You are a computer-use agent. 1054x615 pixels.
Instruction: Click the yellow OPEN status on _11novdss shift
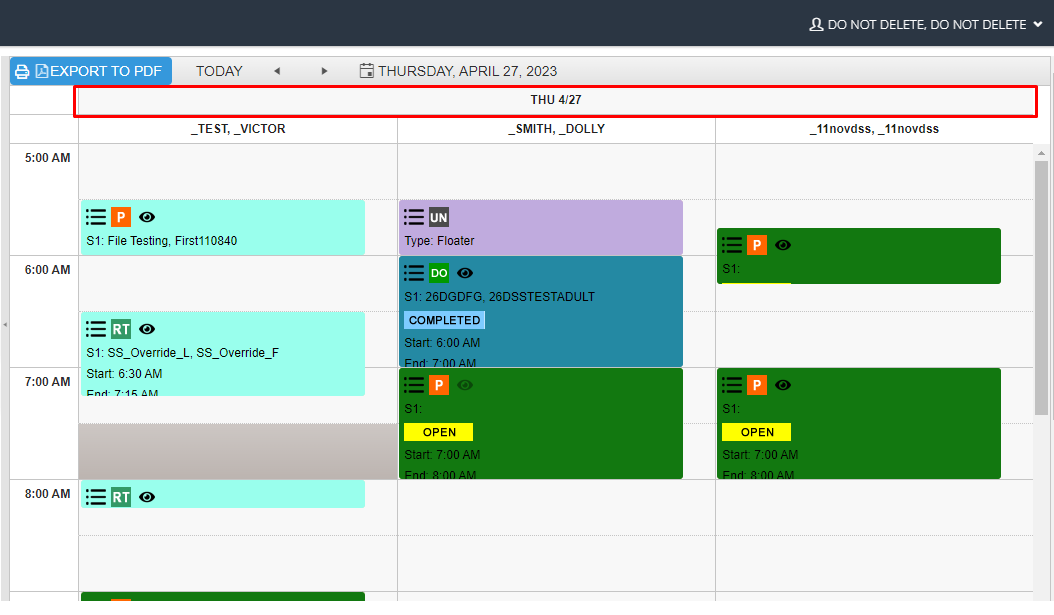757,432
